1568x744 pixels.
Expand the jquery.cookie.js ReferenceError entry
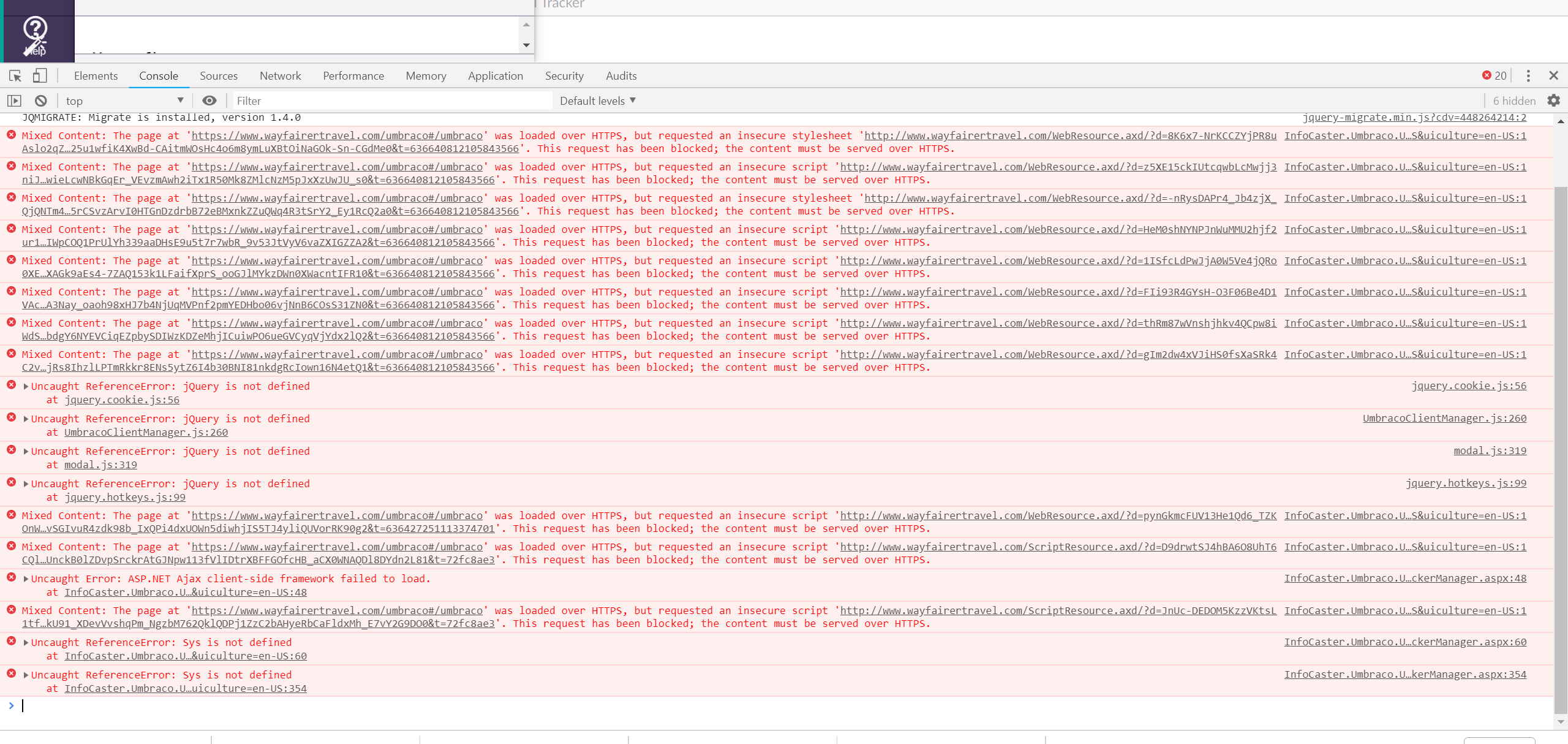click(26, 386)
